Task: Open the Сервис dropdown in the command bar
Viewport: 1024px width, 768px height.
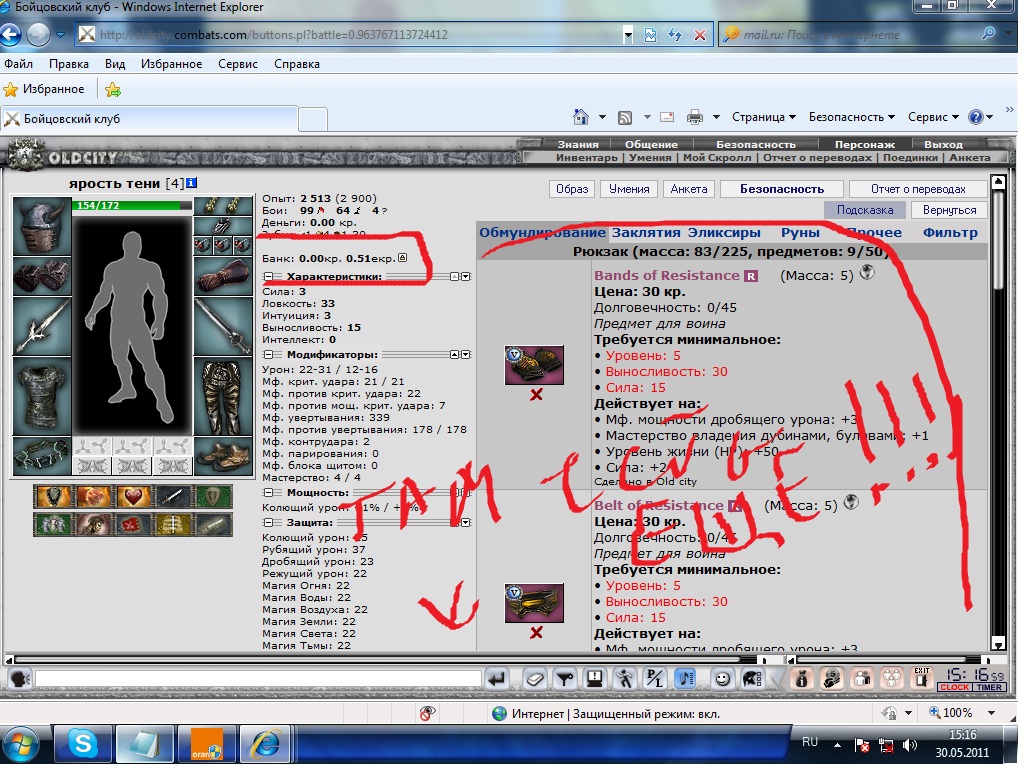Action: click(933, 118)
